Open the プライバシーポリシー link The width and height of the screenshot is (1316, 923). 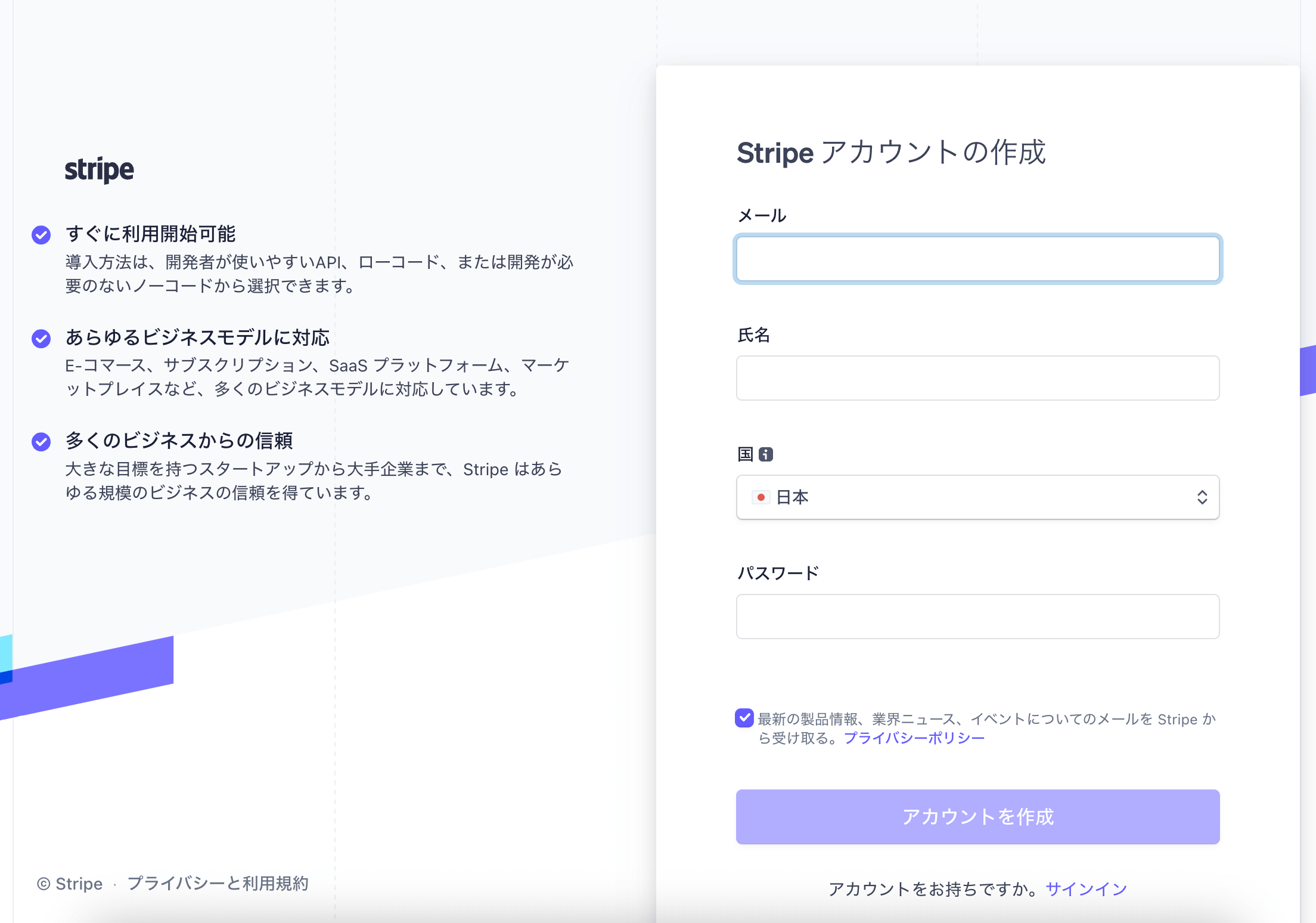click(915, 738)
